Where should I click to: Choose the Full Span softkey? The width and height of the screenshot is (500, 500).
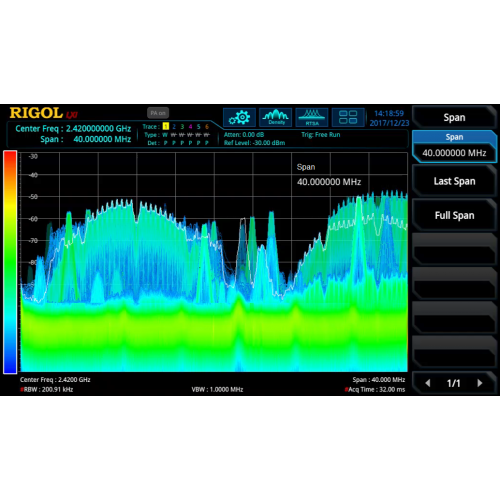[454, 215]
